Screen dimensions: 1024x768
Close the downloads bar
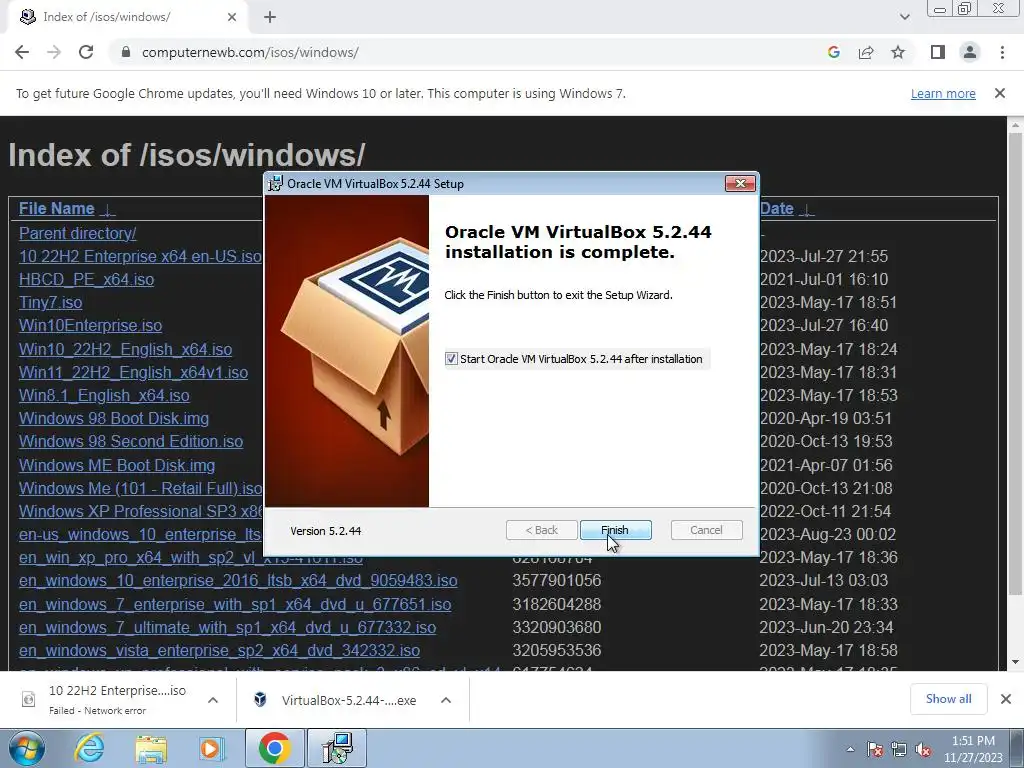coord(1006,699)
